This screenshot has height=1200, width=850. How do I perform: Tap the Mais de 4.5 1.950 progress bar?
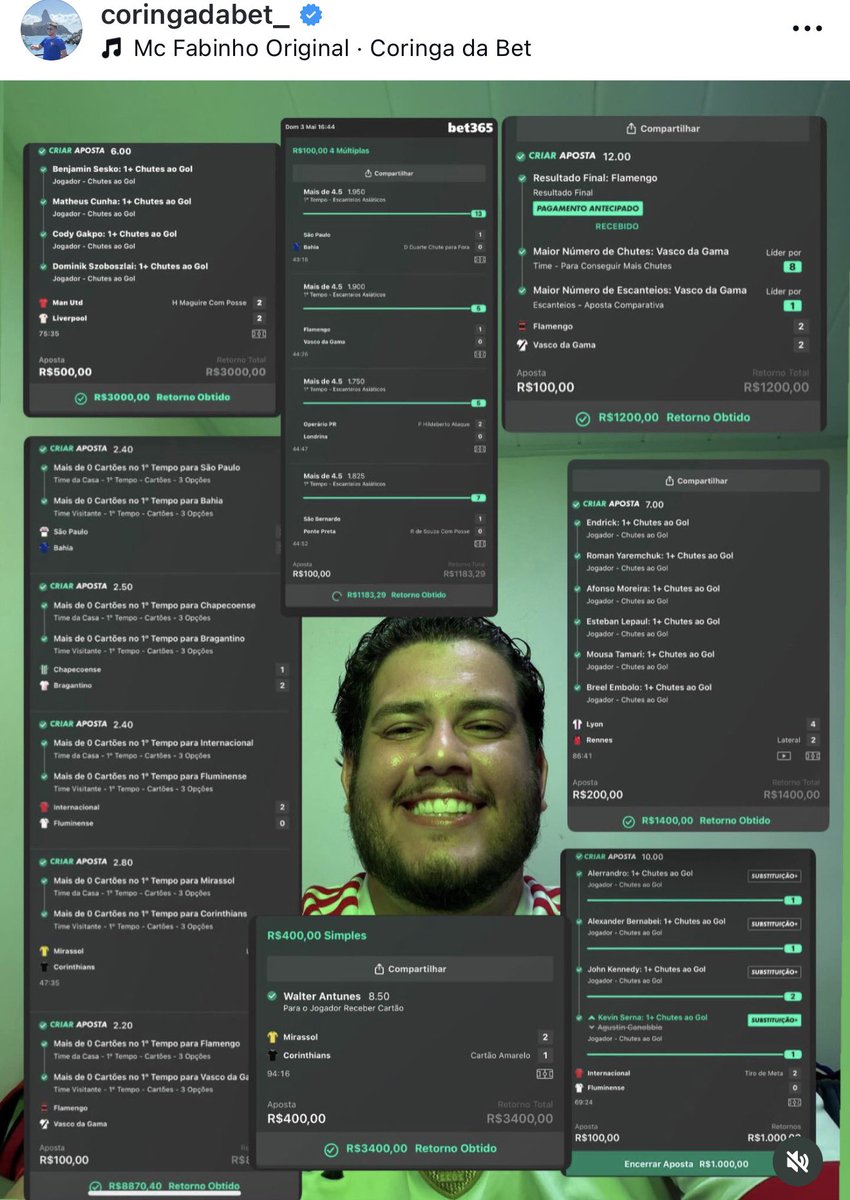click(394, 213)
